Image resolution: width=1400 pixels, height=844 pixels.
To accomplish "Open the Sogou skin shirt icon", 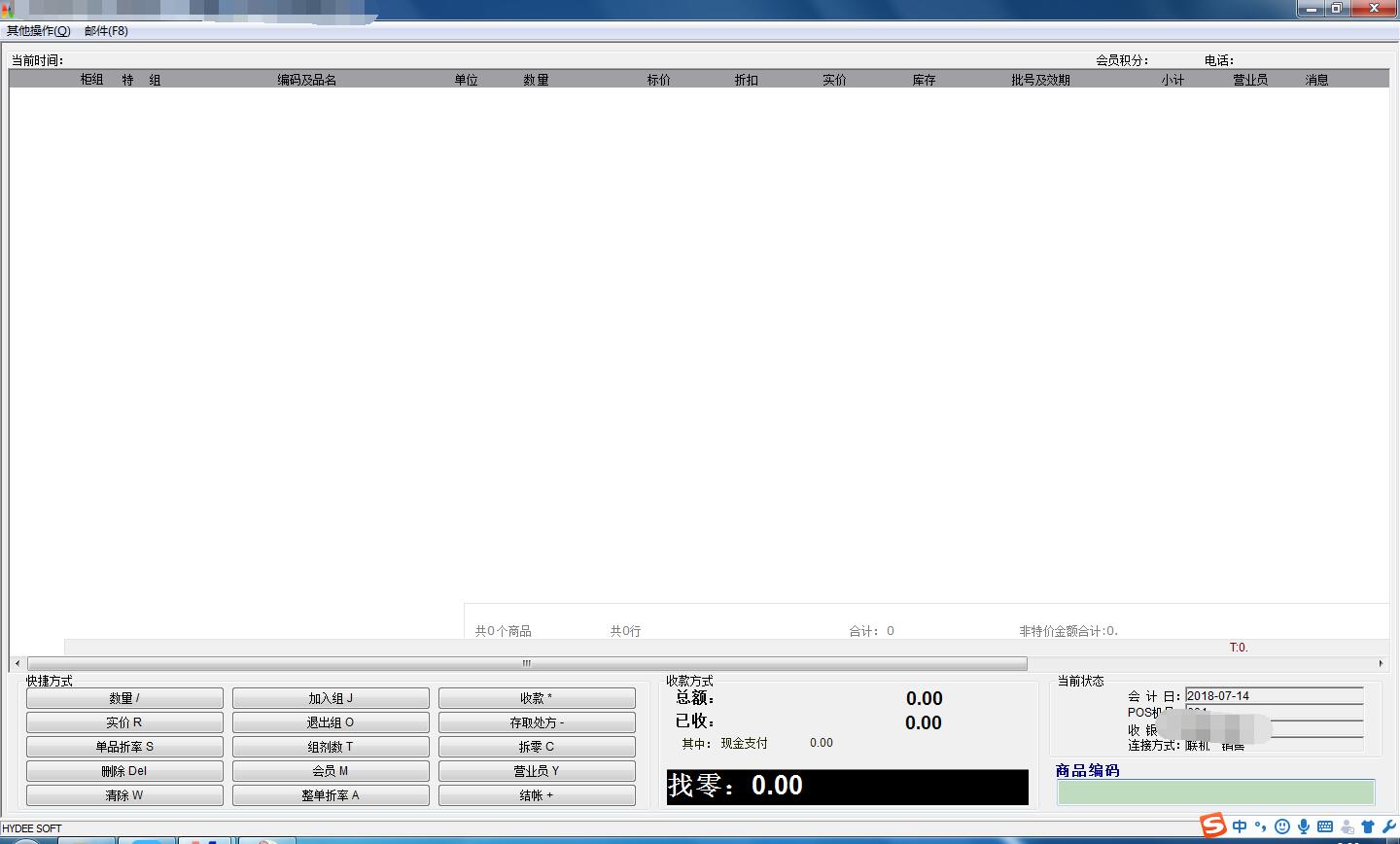I will pos(1368,826).
